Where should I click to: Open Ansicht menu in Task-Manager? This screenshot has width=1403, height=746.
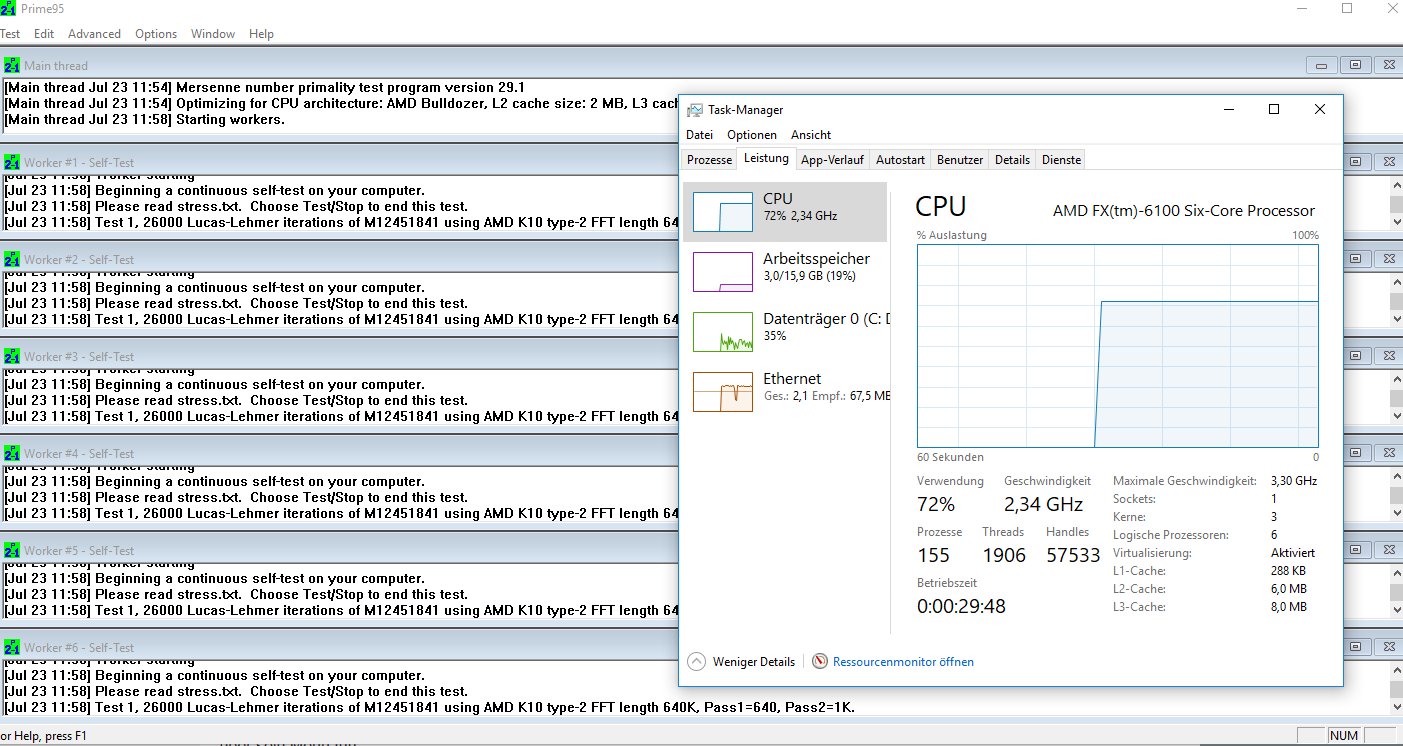[811, 135]
